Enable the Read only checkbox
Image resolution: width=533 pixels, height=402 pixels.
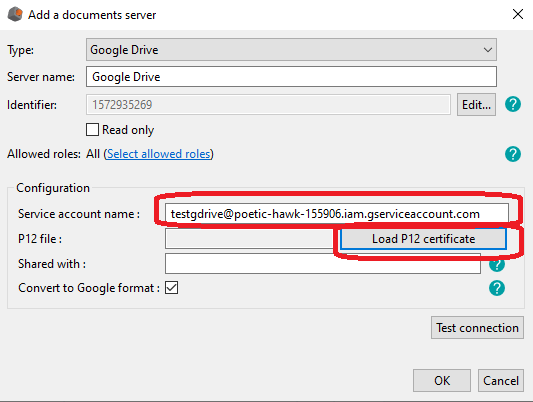pyautogui.click(x=92, y=129)
